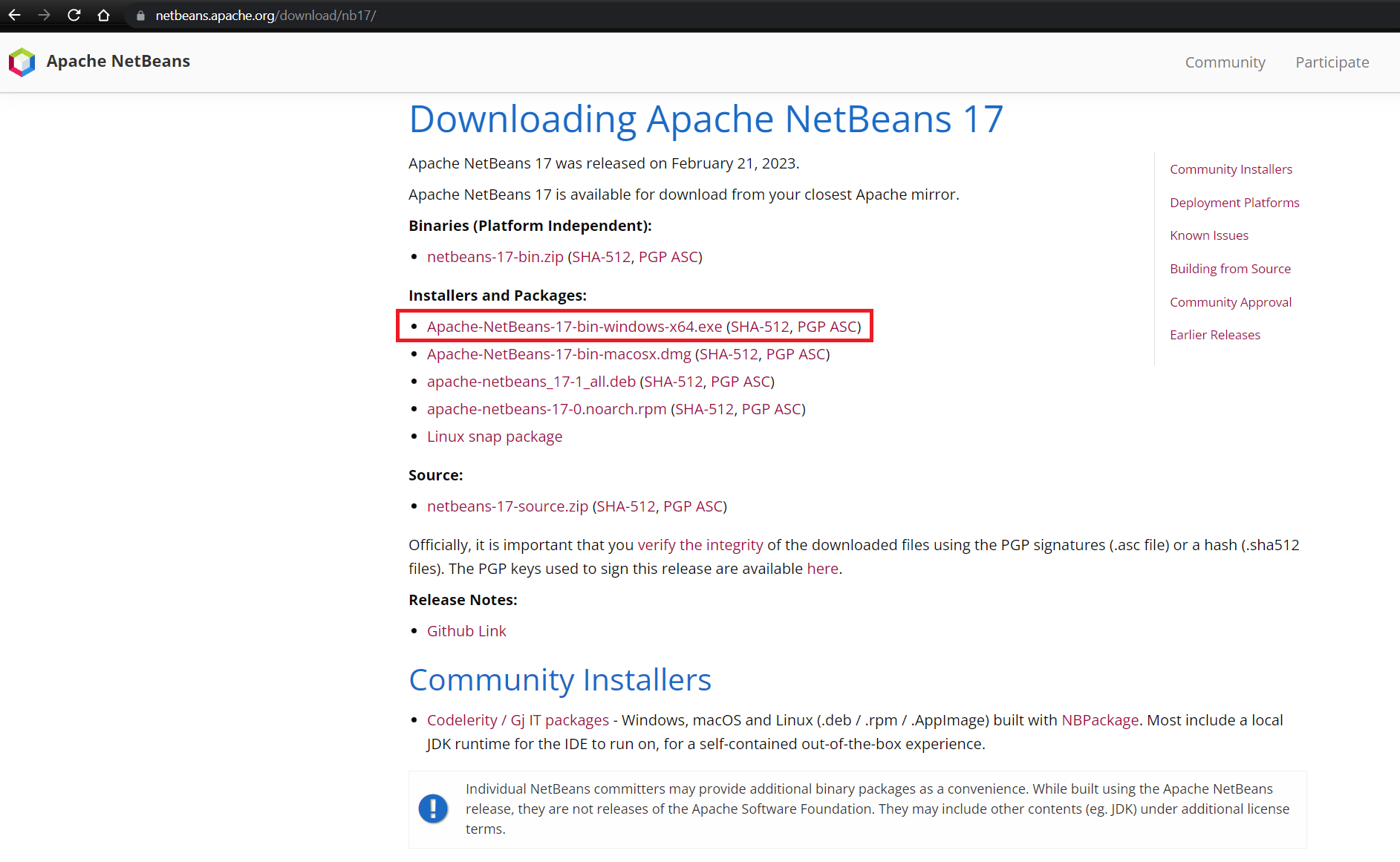This screenshot has height=862, width=1400.
Task: Click the address bar URL
Action: click(x=265, y=16)
